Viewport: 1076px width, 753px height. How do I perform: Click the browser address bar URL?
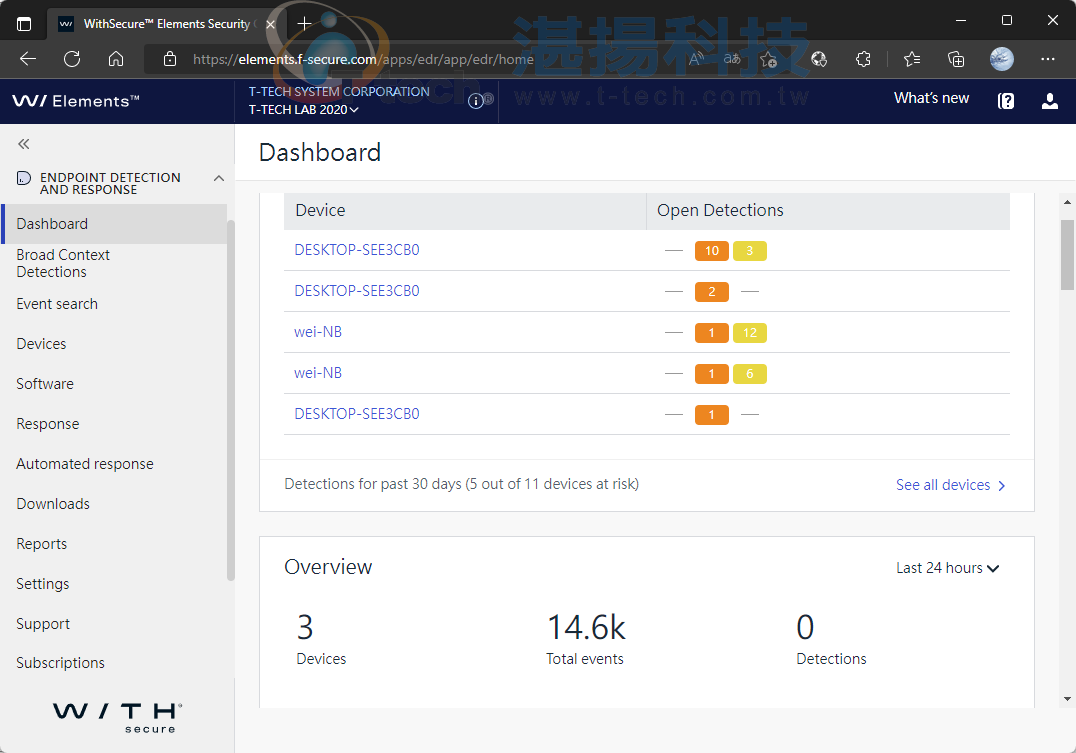(363, 60)
